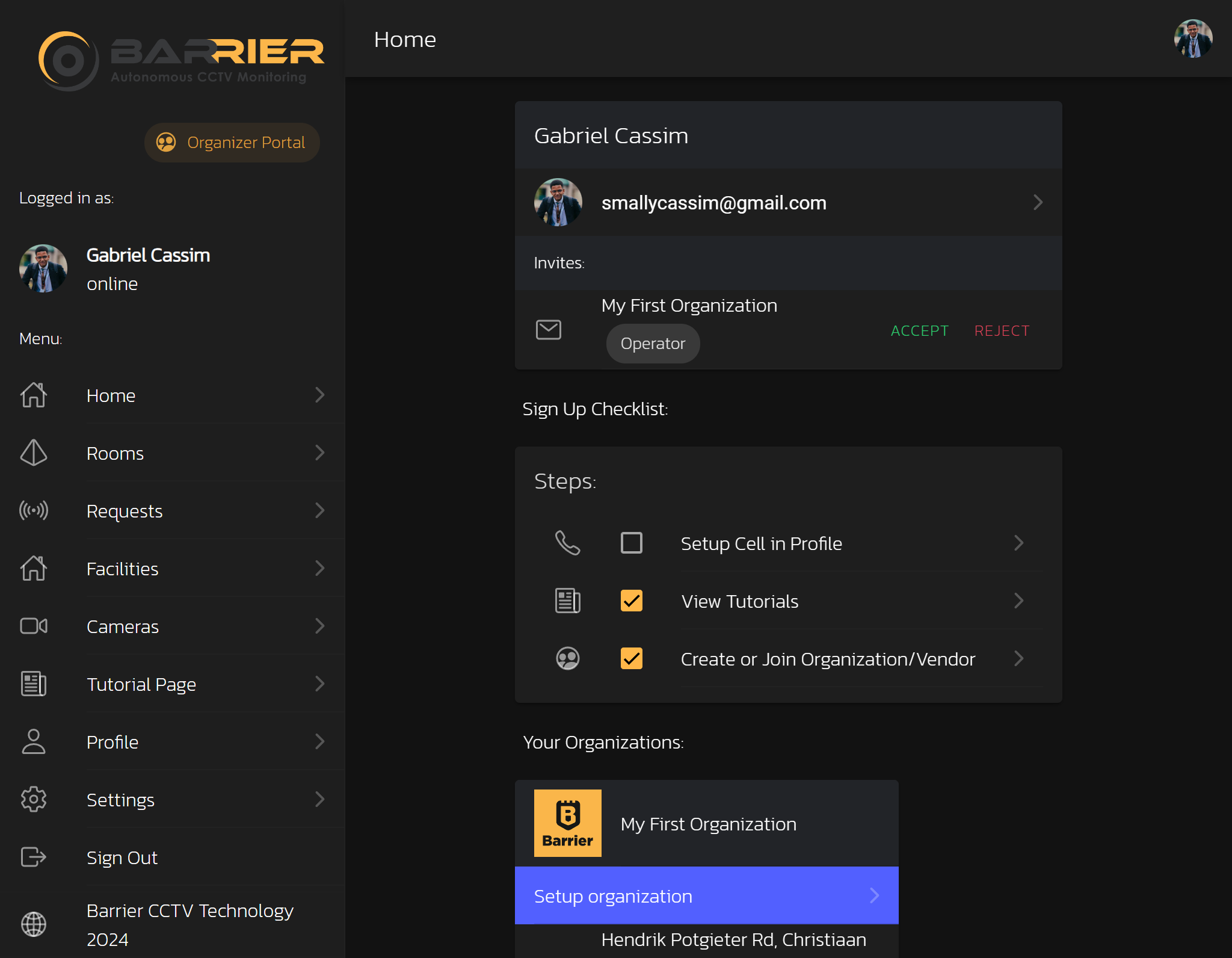This screenshot has height=958, width=1232.
Task: Click the Barrier organization logo thumbnail
Action: click(567, 823)
